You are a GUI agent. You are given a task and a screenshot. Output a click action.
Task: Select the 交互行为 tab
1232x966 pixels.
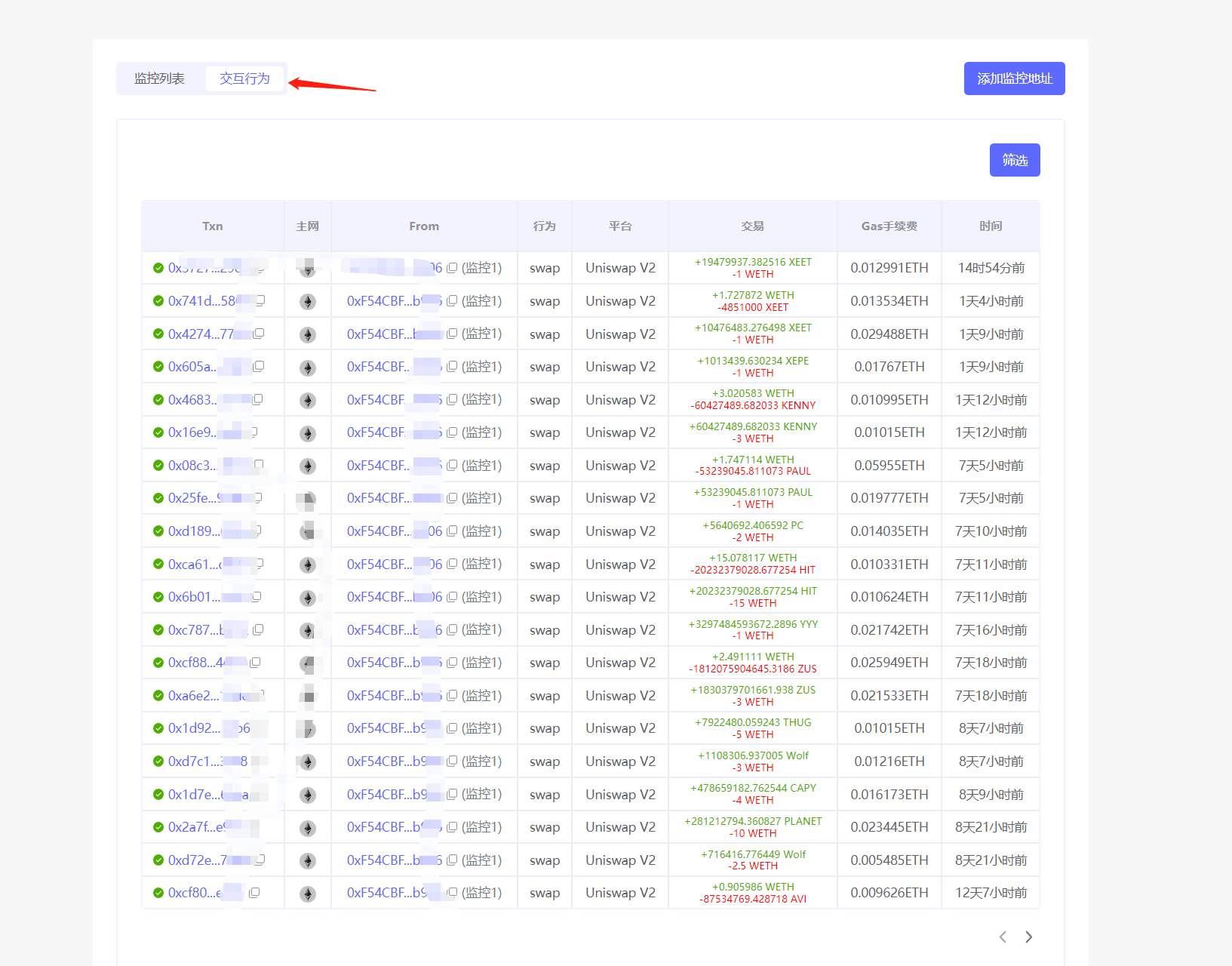pyautogui.click(x=244, y=78)
